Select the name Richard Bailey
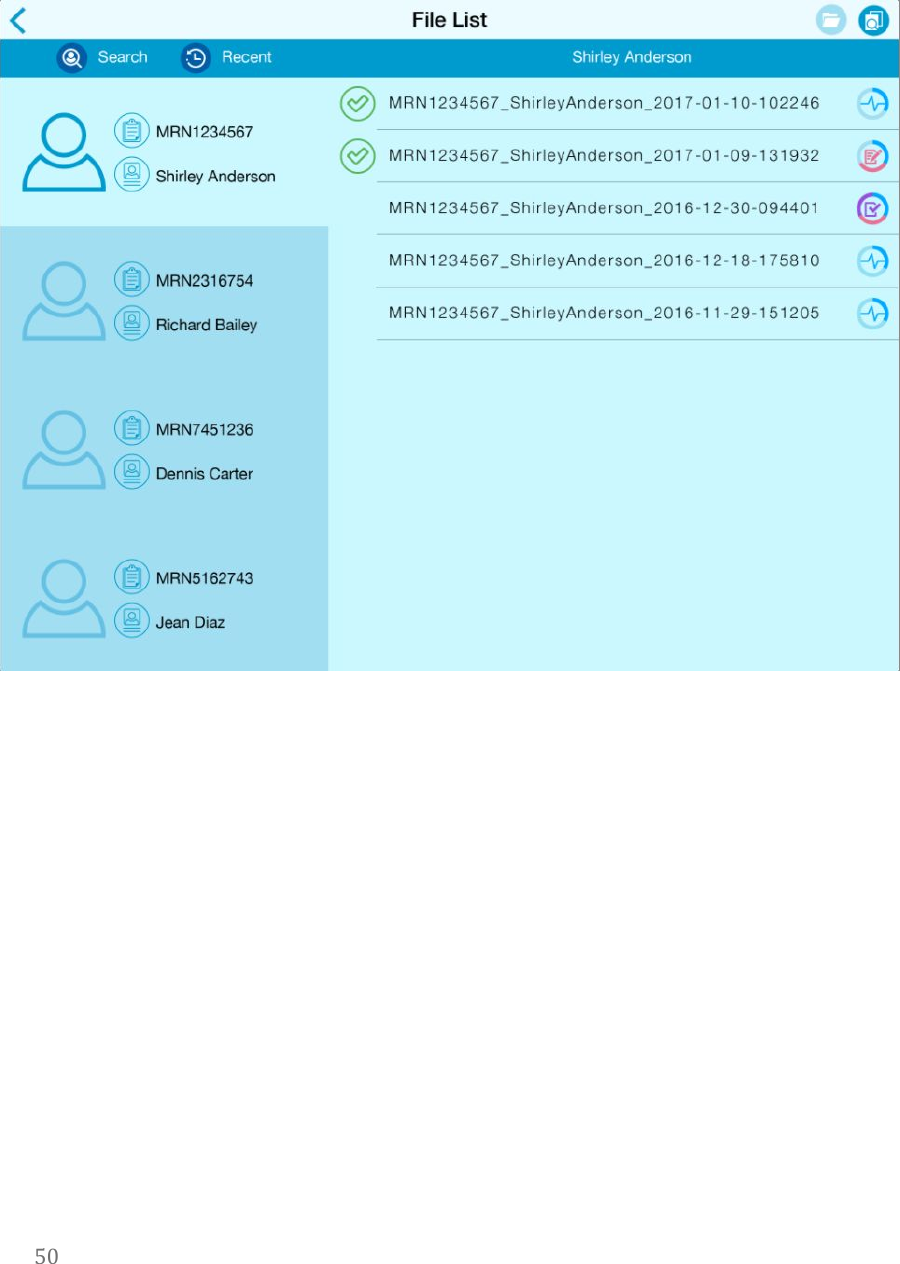 (207, 325)
